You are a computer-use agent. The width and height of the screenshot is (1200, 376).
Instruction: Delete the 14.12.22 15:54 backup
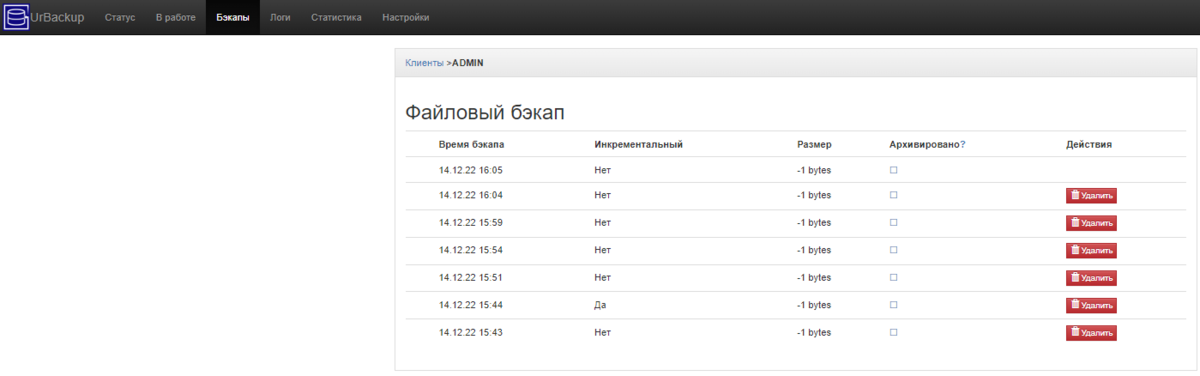coord(1091,251)
